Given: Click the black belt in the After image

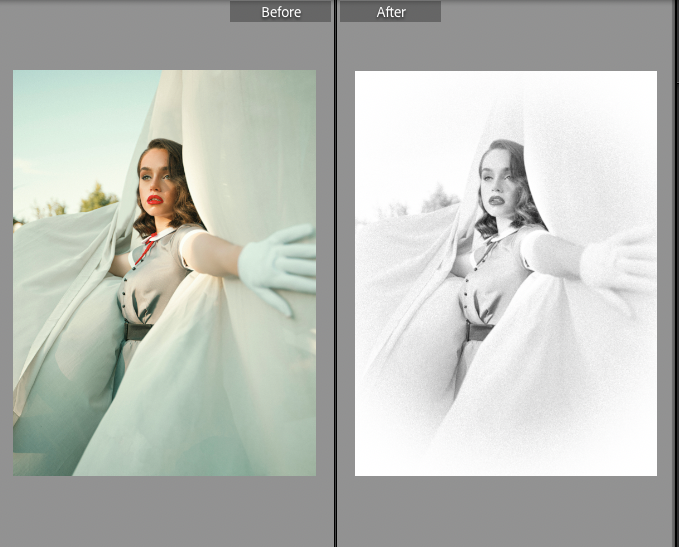Looking at the screenshot, I should [479, 331].
